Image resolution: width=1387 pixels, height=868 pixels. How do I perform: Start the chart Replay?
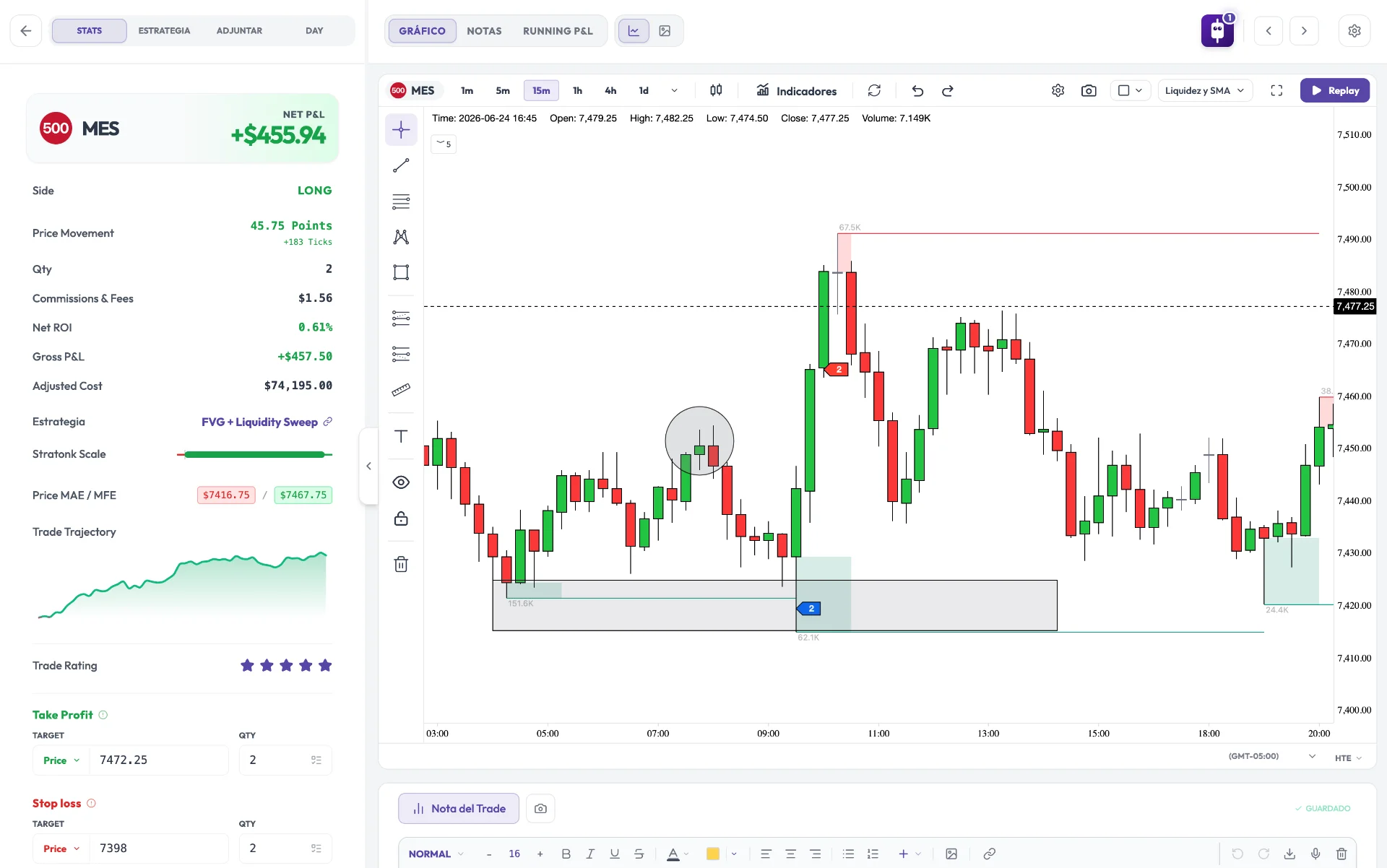(1334, 90)
